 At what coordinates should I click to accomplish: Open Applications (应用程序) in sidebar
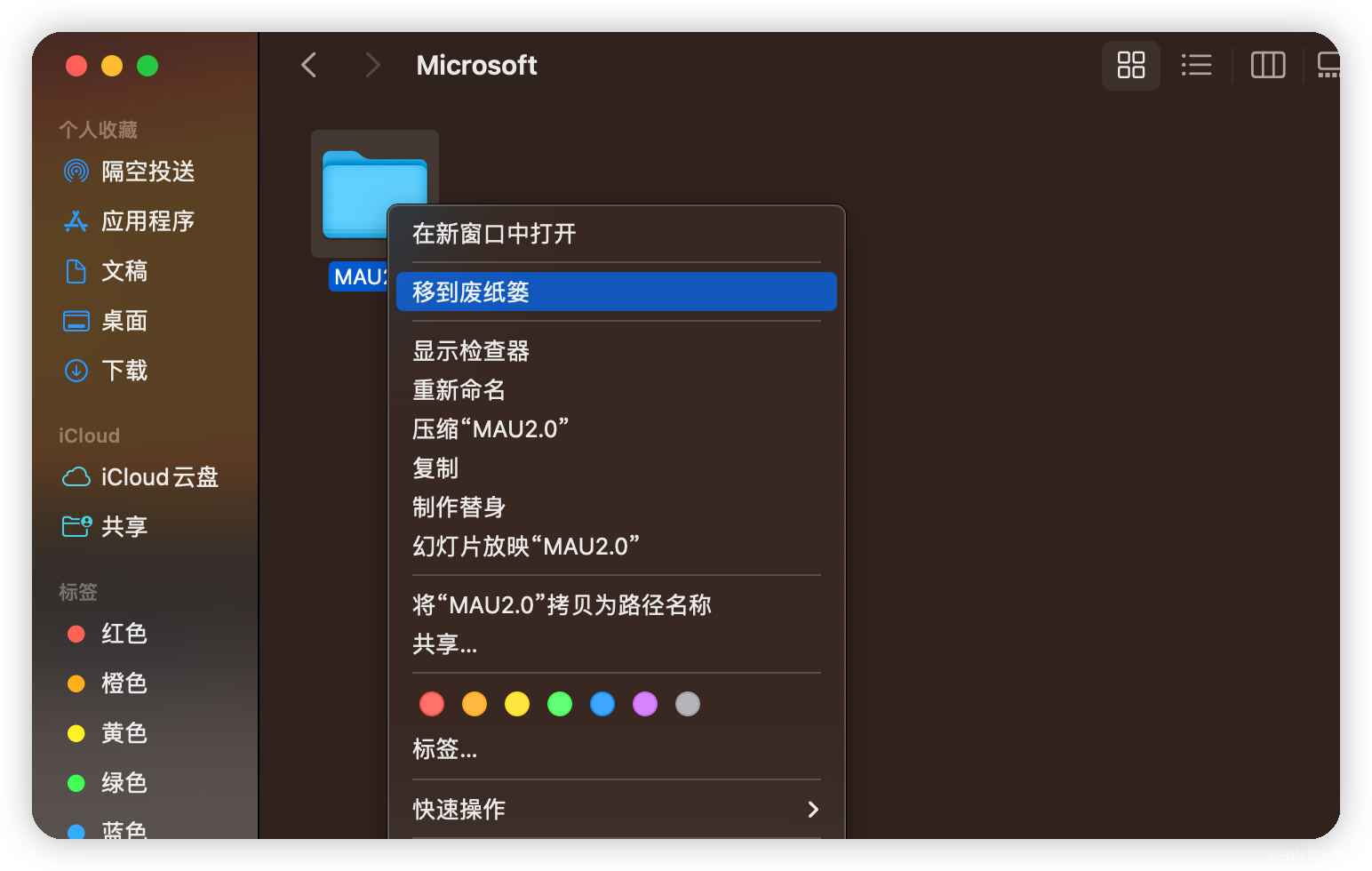click(x=129, y=220)
